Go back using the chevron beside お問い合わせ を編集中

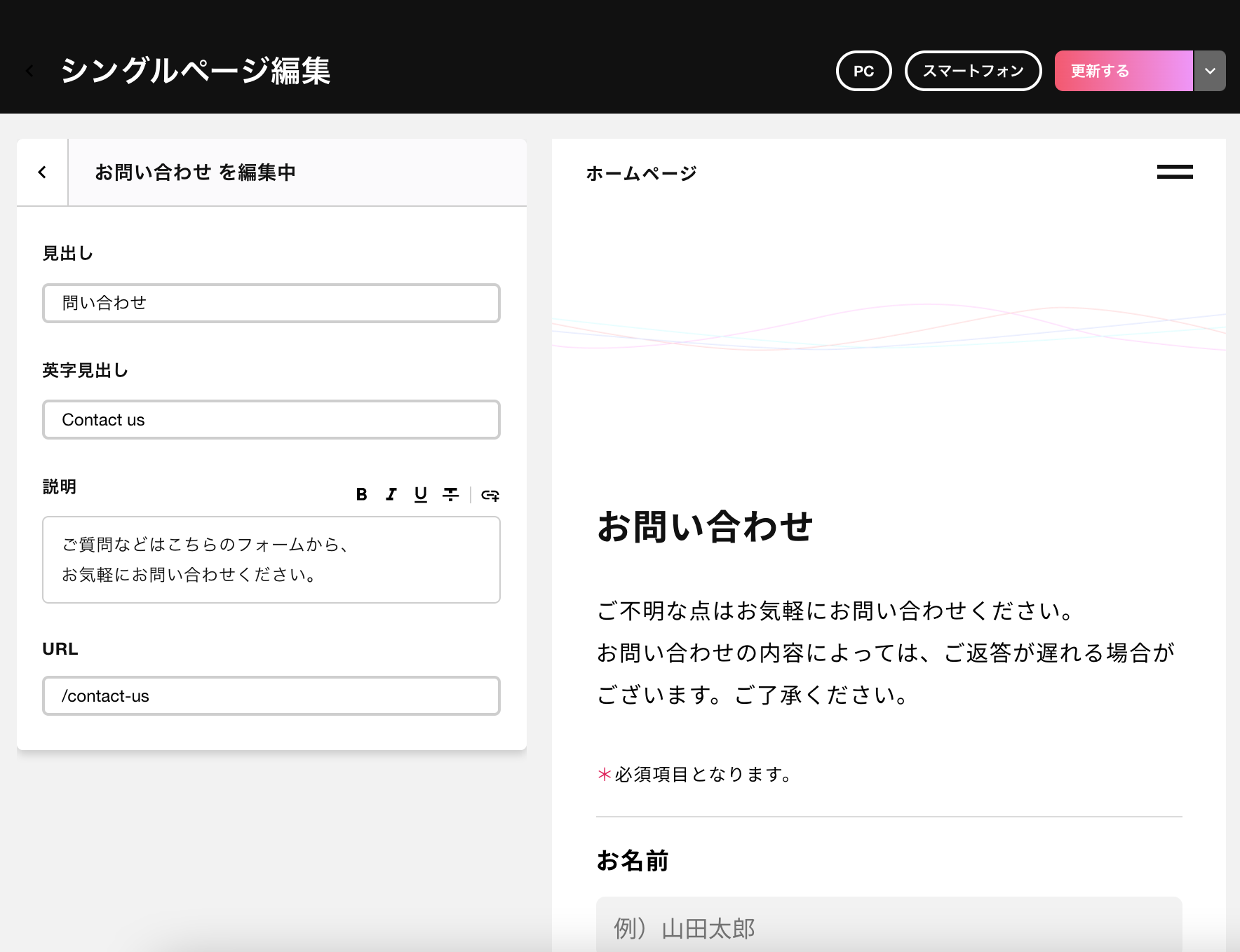[42, 172]
